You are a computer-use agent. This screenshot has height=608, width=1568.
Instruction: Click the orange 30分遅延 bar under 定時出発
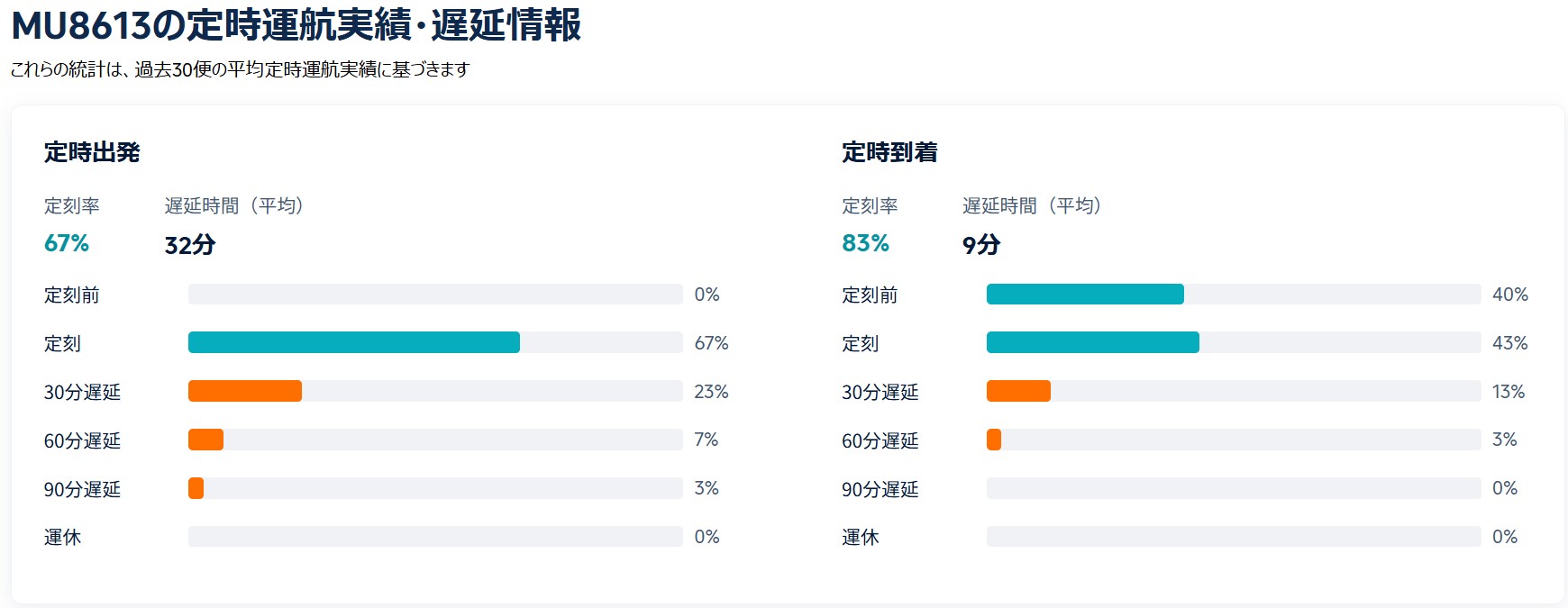[x=245, y=391]
